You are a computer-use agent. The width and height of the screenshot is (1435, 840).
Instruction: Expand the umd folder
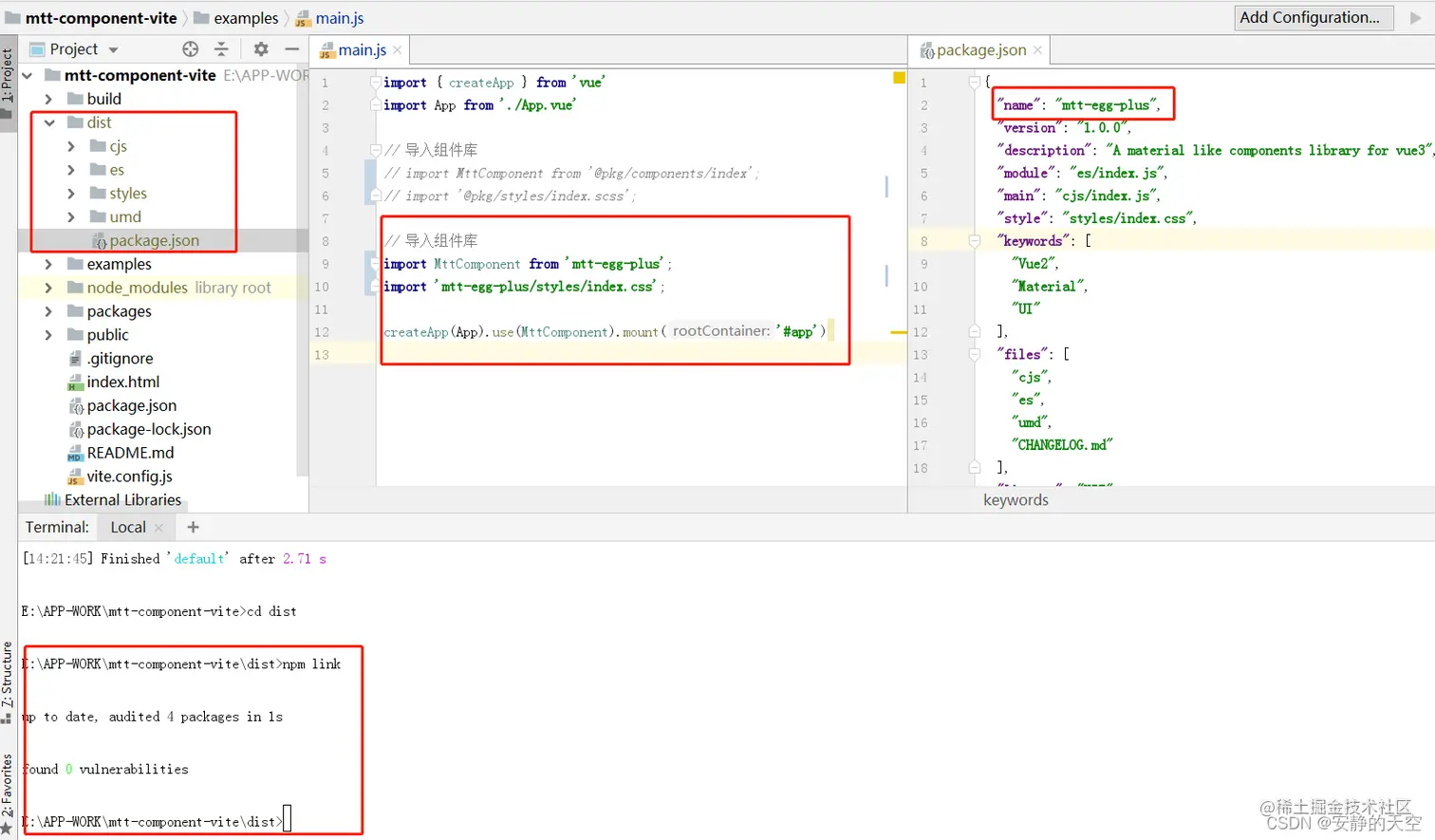71,216
